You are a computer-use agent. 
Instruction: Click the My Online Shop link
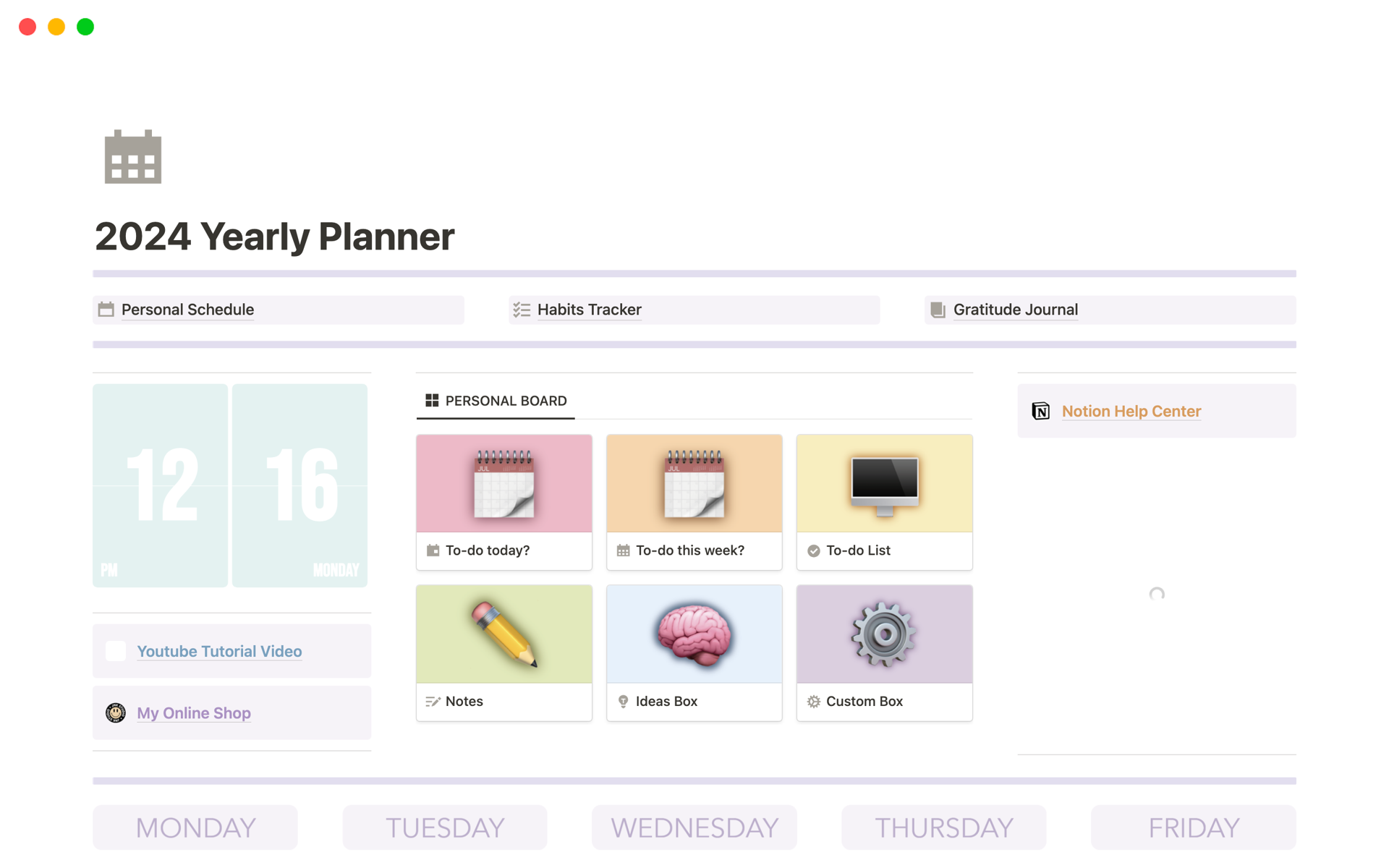(193, 712)
